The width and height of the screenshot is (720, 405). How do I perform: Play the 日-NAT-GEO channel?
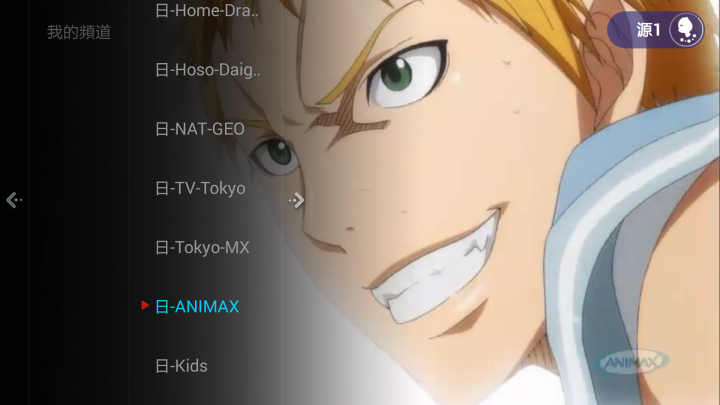[200, 129]
